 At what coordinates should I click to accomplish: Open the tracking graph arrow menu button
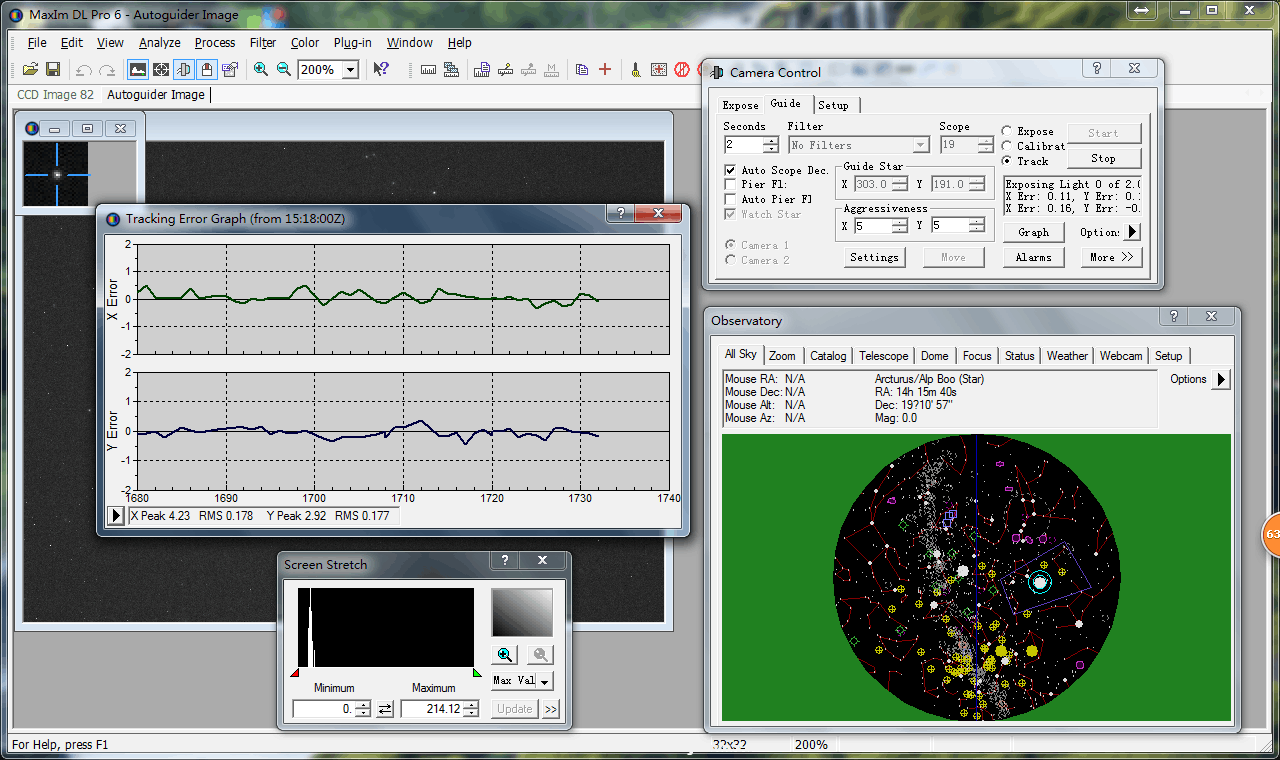[x=117, y=516]
